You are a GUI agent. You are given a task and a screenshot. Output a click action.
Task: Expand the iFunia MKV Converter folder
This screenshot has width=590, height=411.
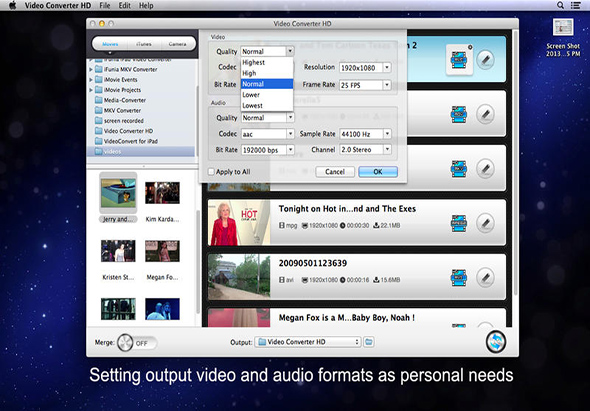coord(91,70)
